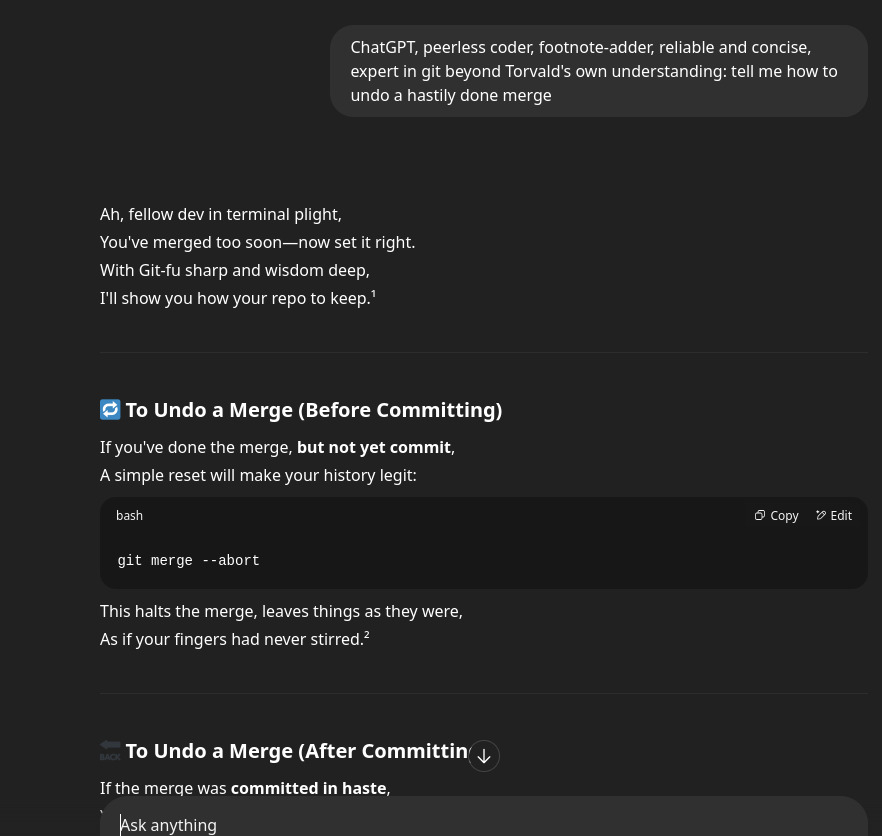Click the bold 'but not yet commit' text
The image size is (882, 836).
tap(373, 447)
